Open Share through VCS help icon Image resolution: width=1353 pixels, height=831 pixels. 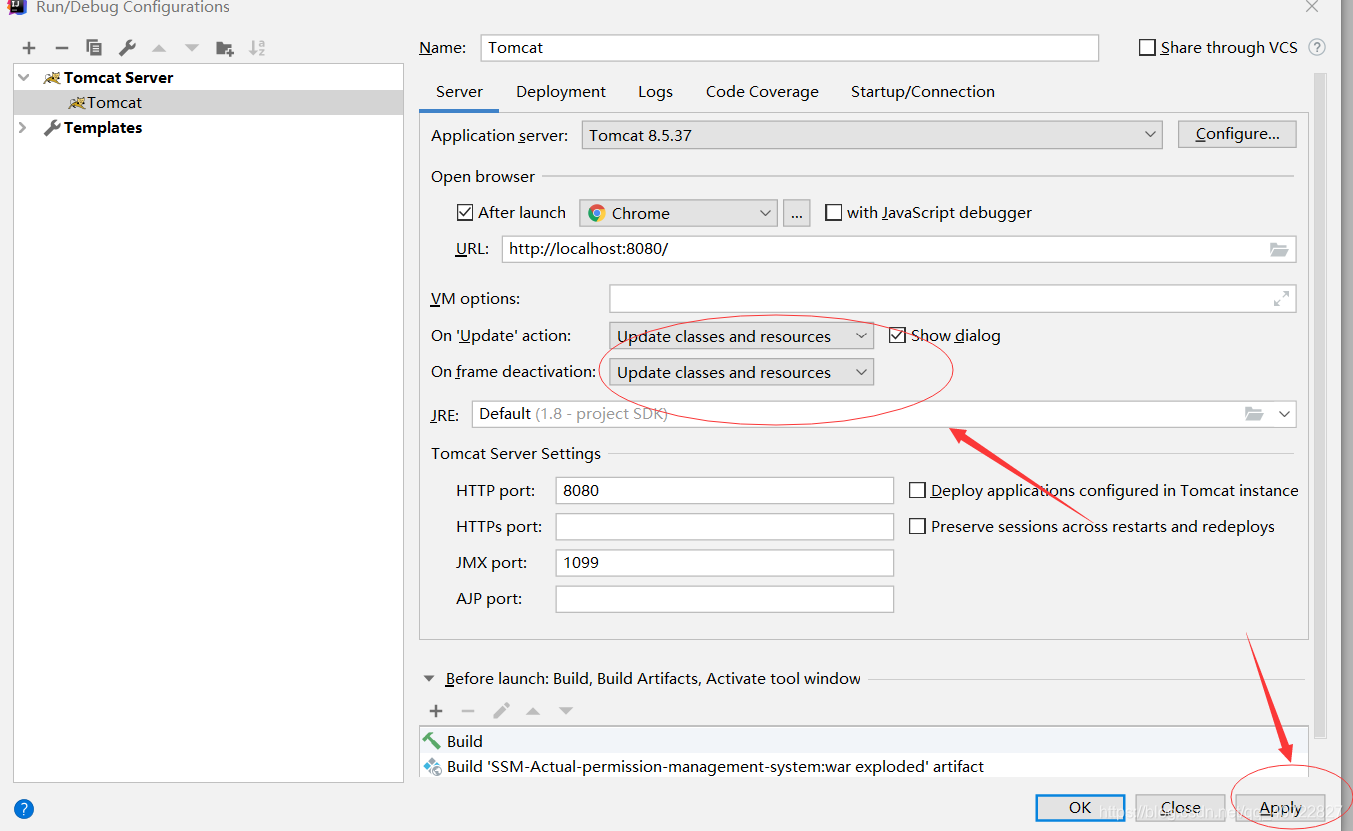coord(1317,47)
